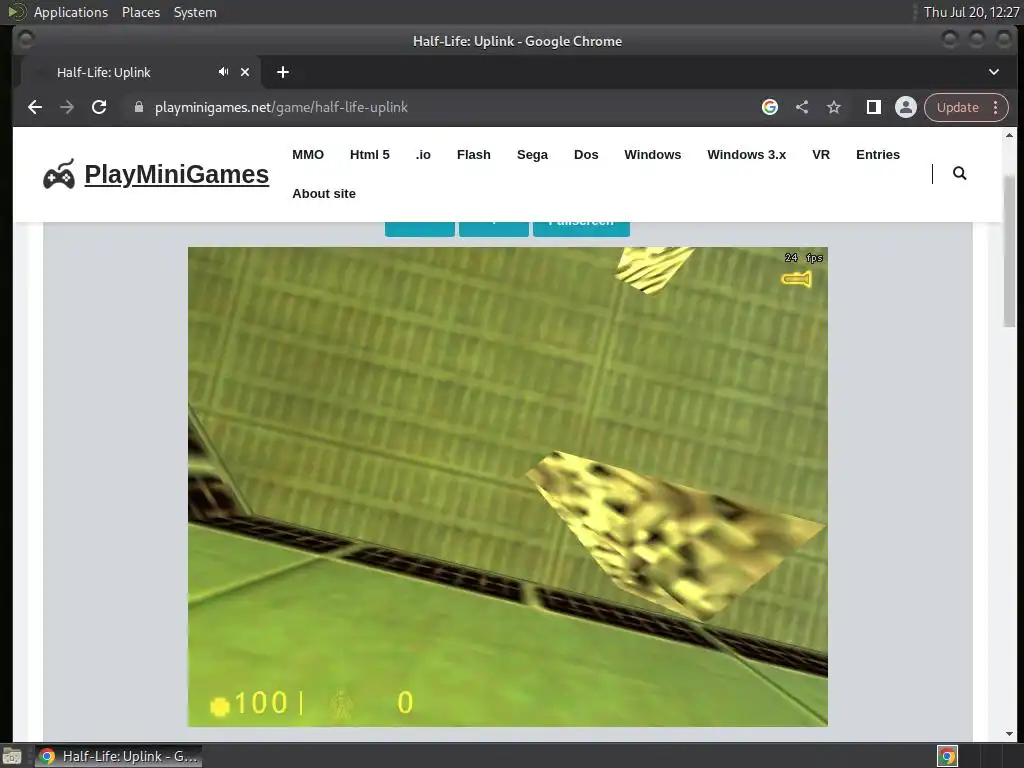Click the PlayMiniGames title link
Image resolution: width=1024 pixels, height=768 pixels.
click(x=176, y=174)
